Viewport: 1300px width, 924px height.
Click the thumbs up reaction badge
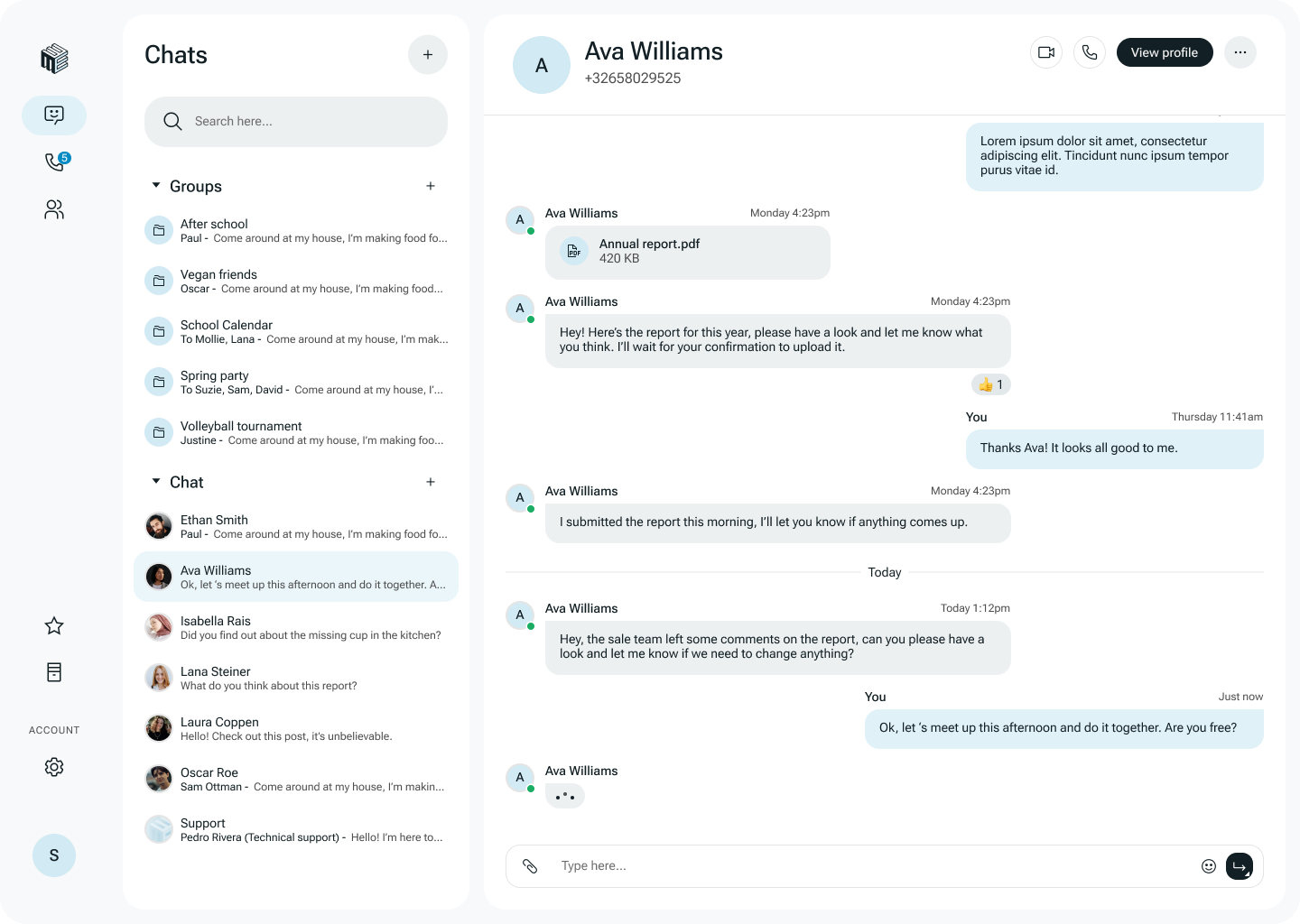point(991,384)
